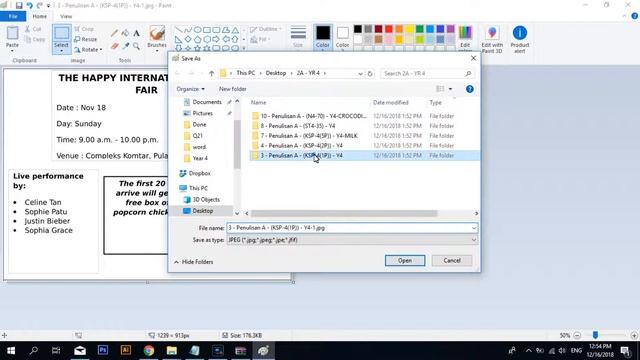
Task: Open the Brushes tool
Action: click(x=157, y=38)
